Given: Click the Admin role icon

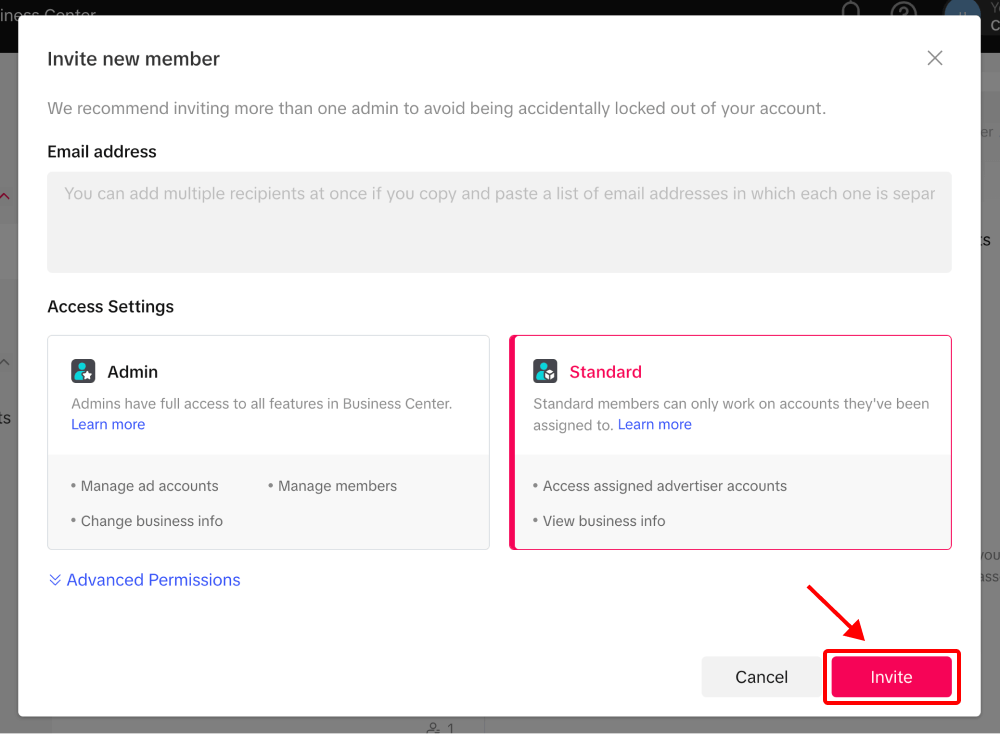Looking at the screenshot, I should click(83, 371).
